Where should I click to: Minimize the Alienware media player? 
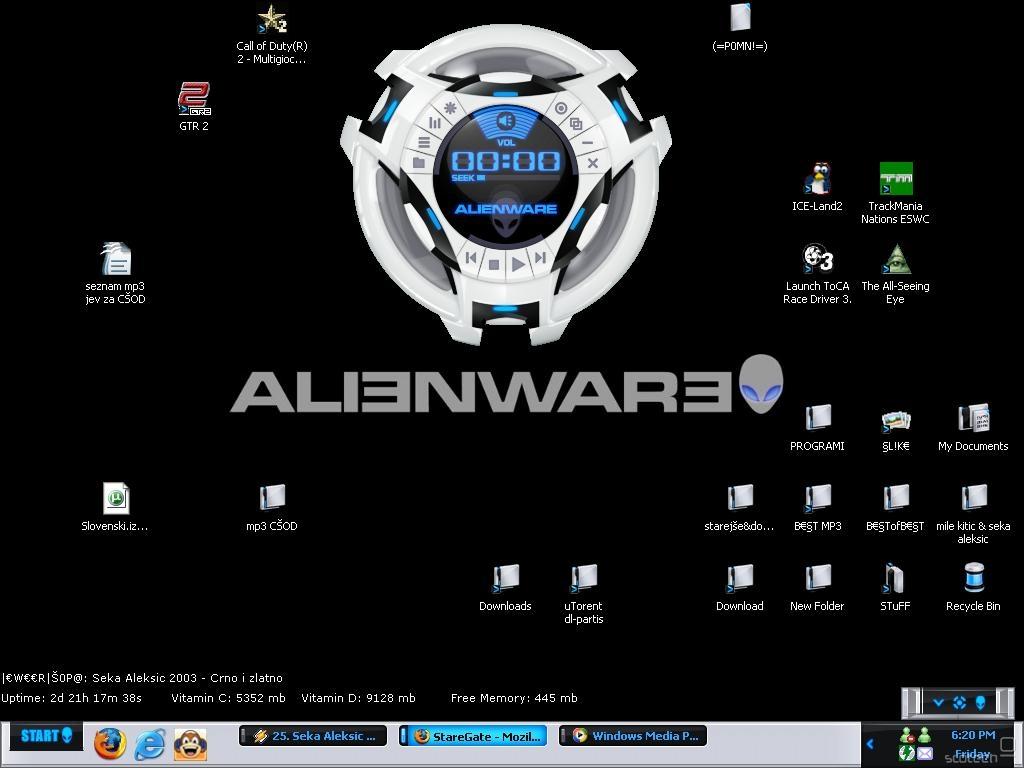[x=587, y=143]
